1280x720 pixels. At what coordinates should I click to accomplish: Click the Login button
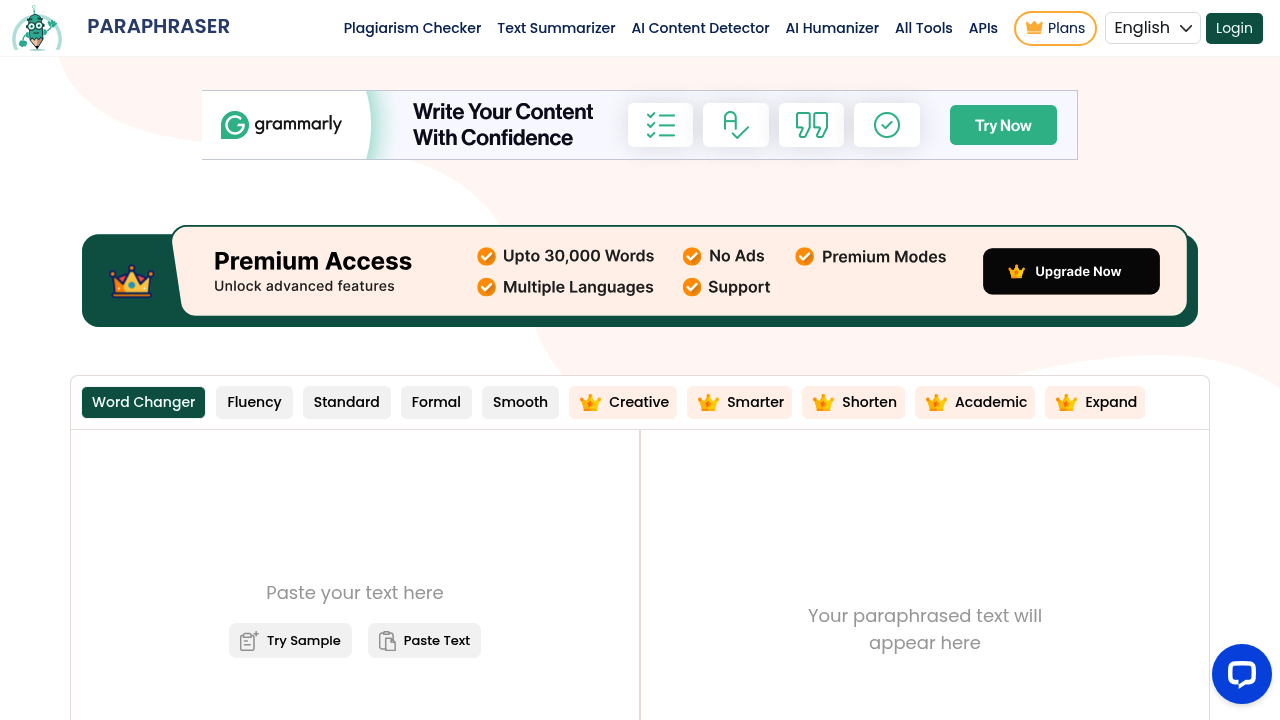point(1234,28)
